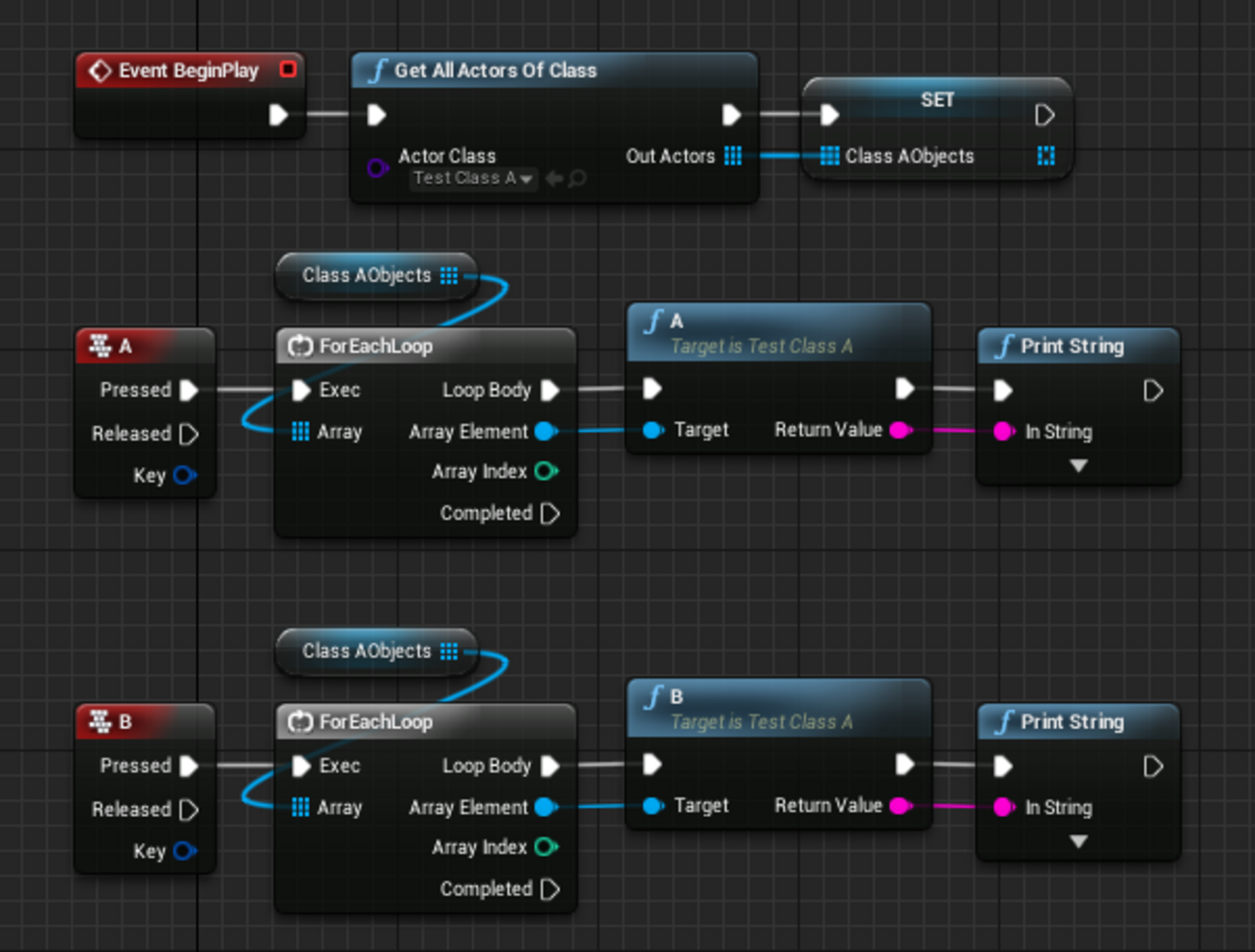Image resolution: width=1255 pixels, height=952 pixels.
Task: Expand the Print String node after function B
Action: [1079, 841]
